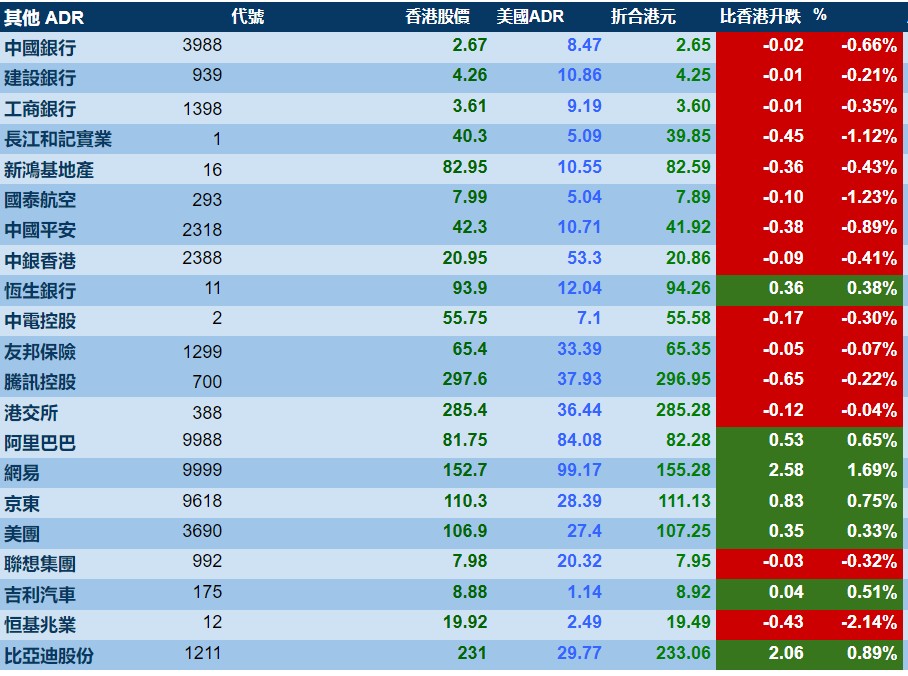
Task: Click the 其他 ADR table title
Action: coord(43,17)
